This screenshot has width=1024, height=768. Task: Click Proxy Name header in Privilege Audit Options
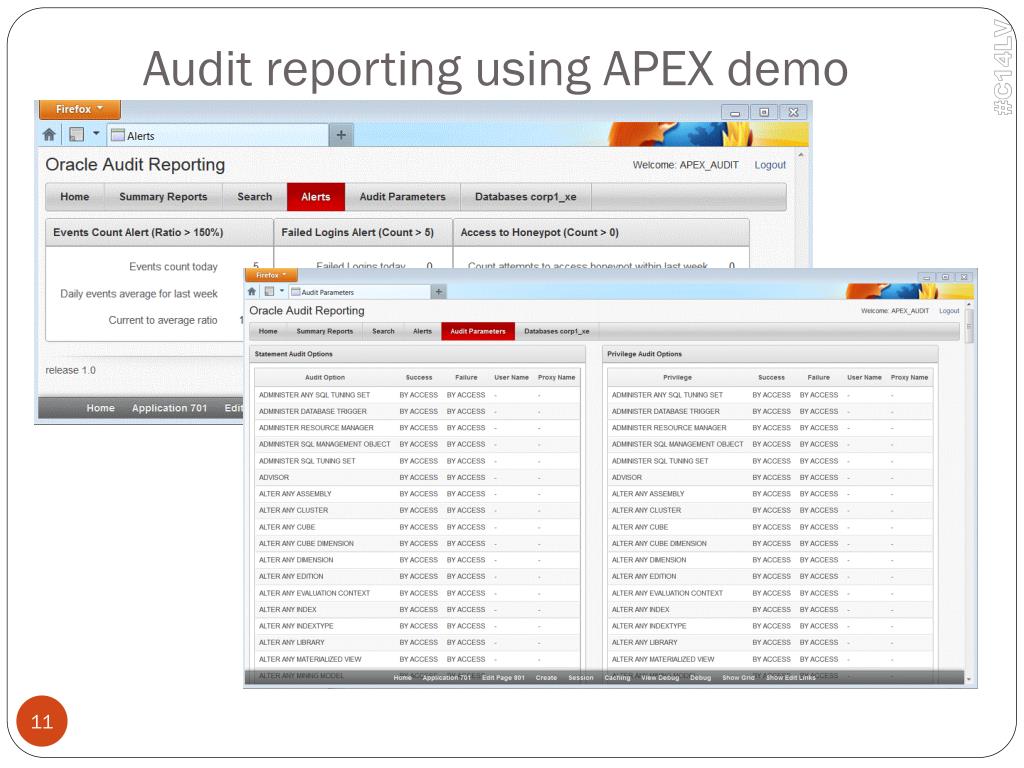coord(909,377)
